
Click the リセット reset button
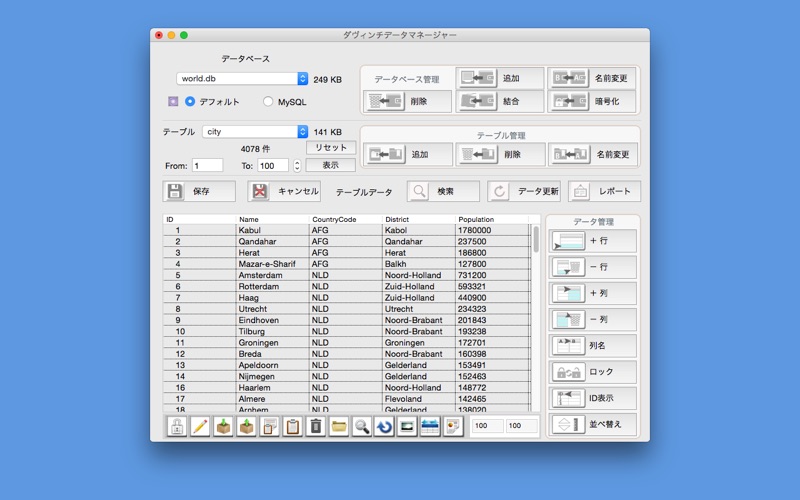point(331,147)
